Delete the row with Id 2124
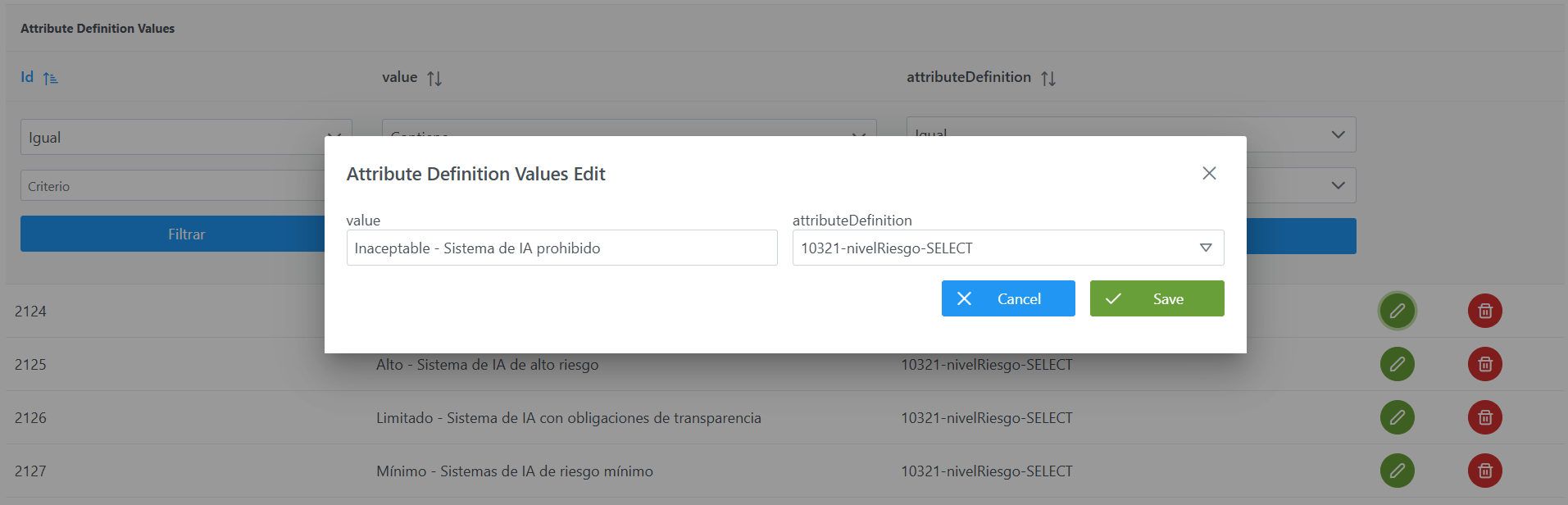 tap(1484, 312)
